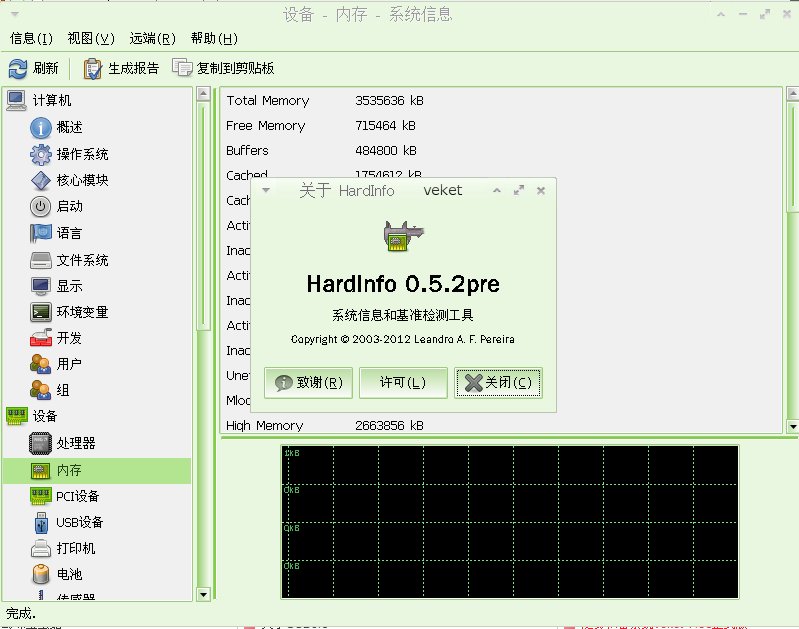The height and width of the screenshot is (629, 799).
Task: Select the Printers (打印机) icon
Action: (41, 548)
